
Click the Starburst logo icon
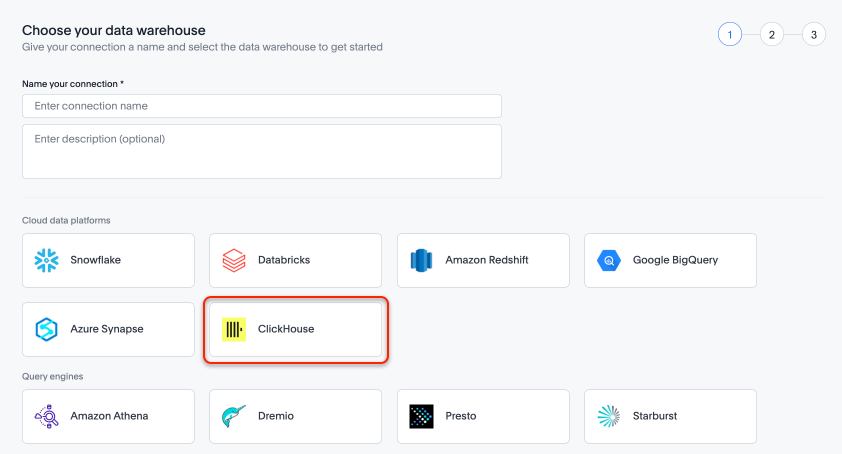(609, 416)
